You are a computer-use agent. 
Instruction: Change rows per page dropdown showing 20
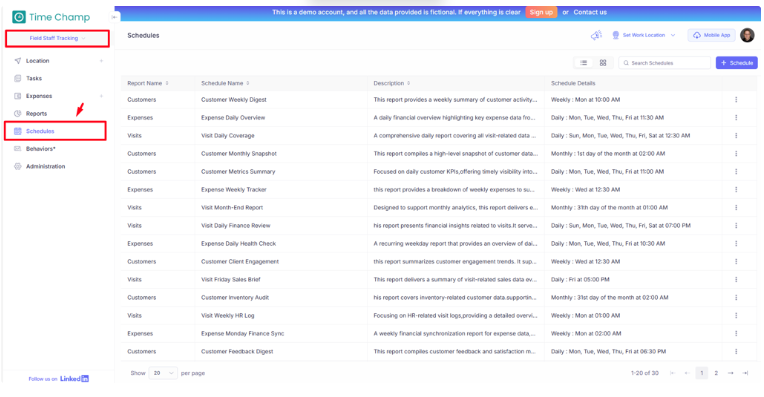point(163,373)
